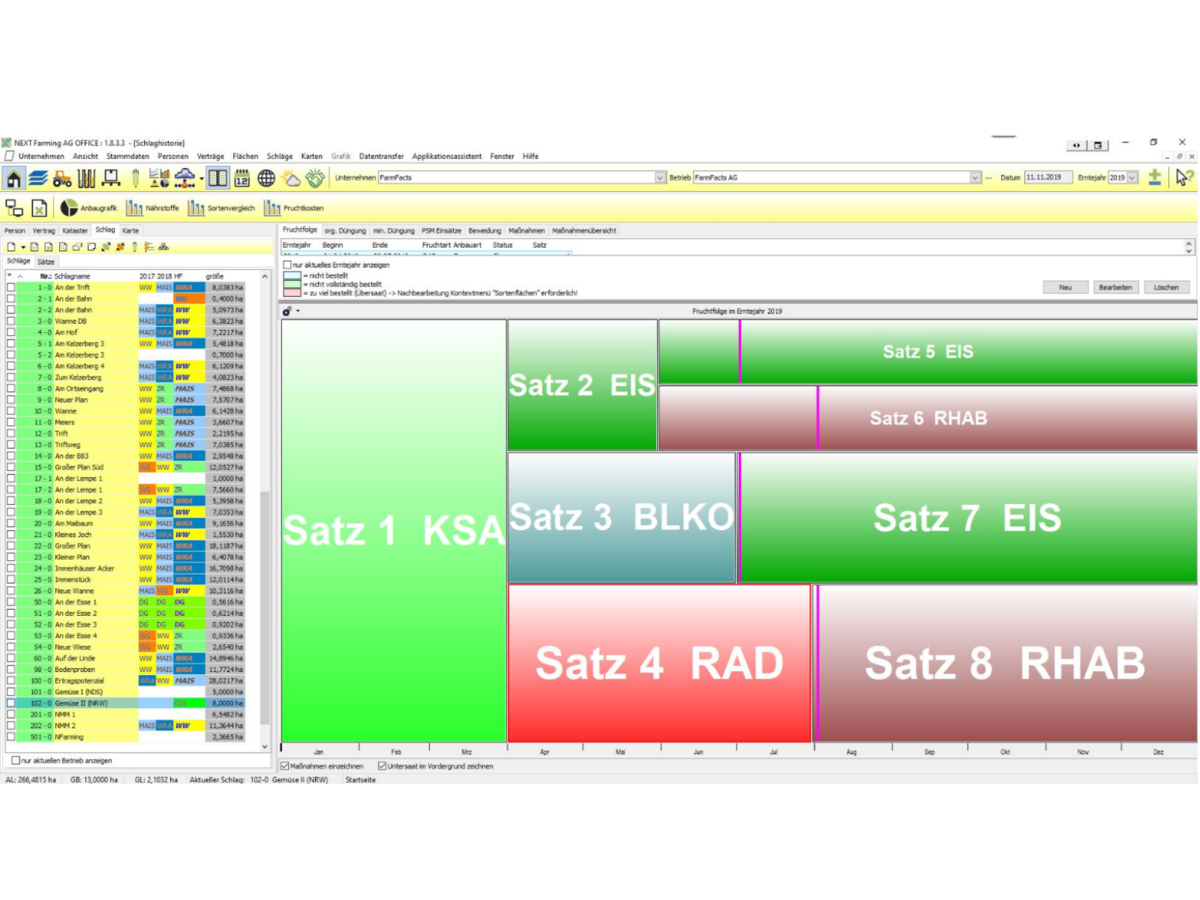Open the Anbaugrafik pie chart
Screen dimensions: 1200x900
click(89, 208)
